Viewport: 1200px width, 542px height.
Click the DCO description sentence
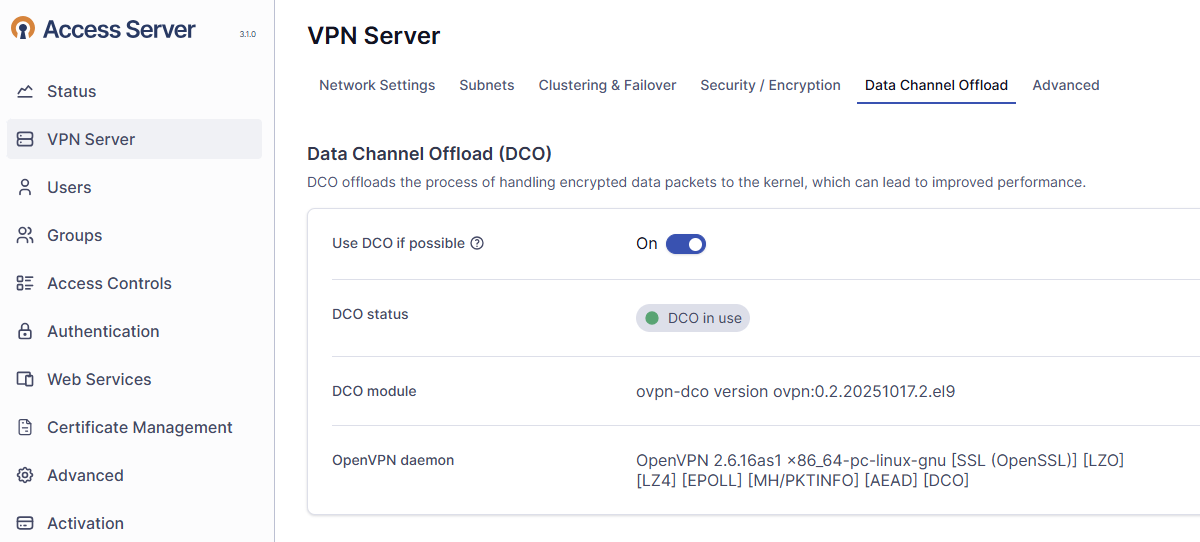(x=696, y=182)
